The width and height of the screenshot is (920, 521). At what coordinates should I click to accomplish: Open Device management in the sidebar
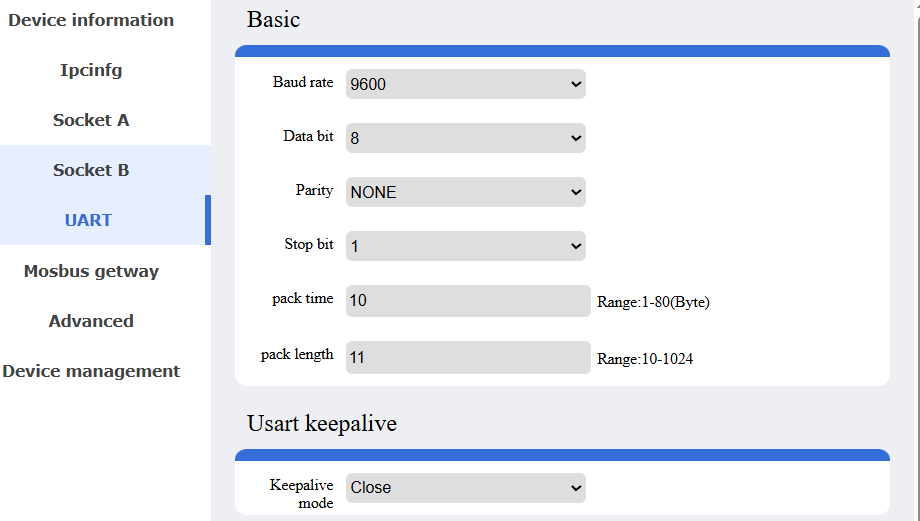pyautogui.click(x=91, y=371)
